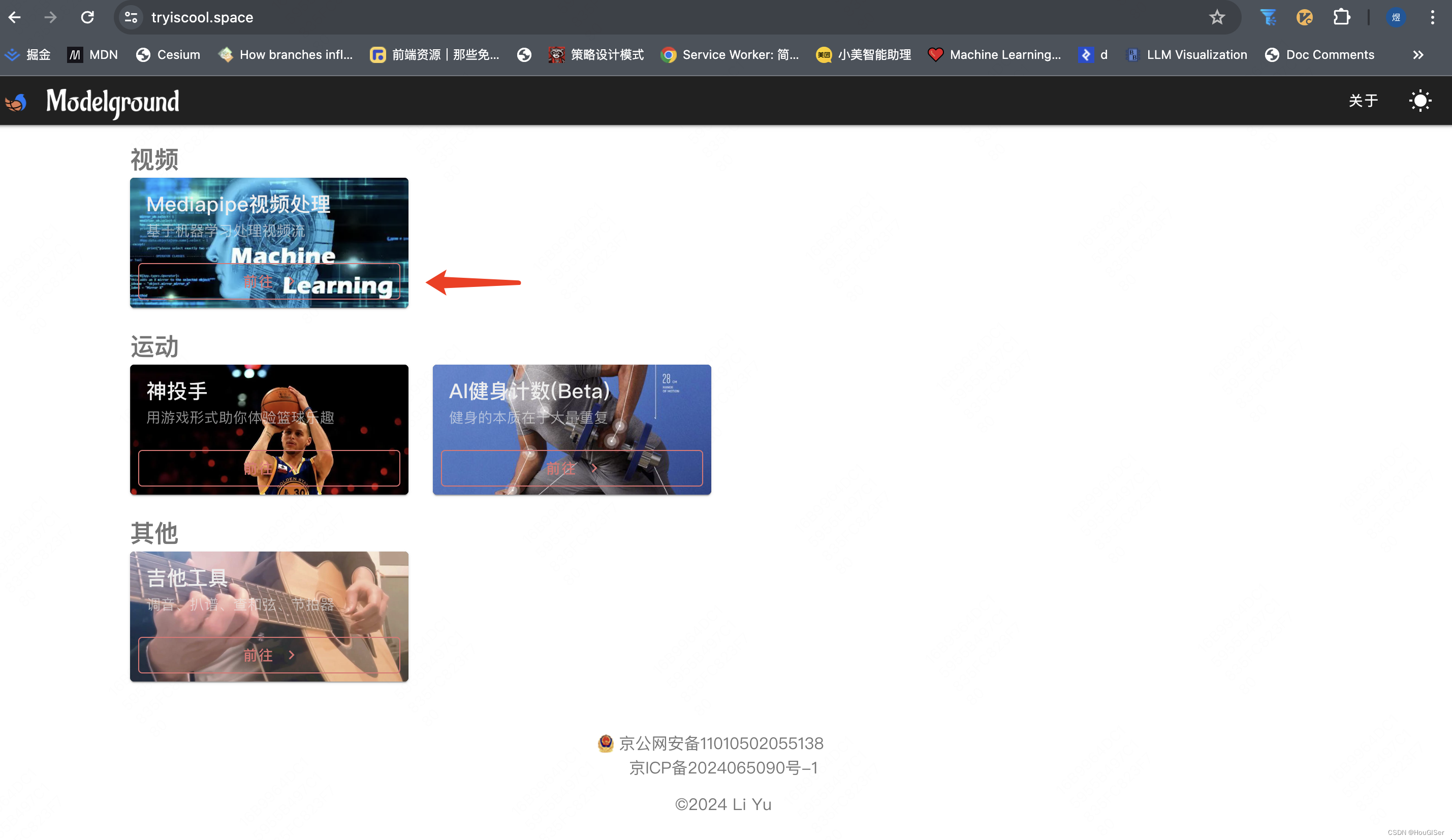Click the Modelground bird logo icon
The image size is (1452, 840).
click(16, 102)
